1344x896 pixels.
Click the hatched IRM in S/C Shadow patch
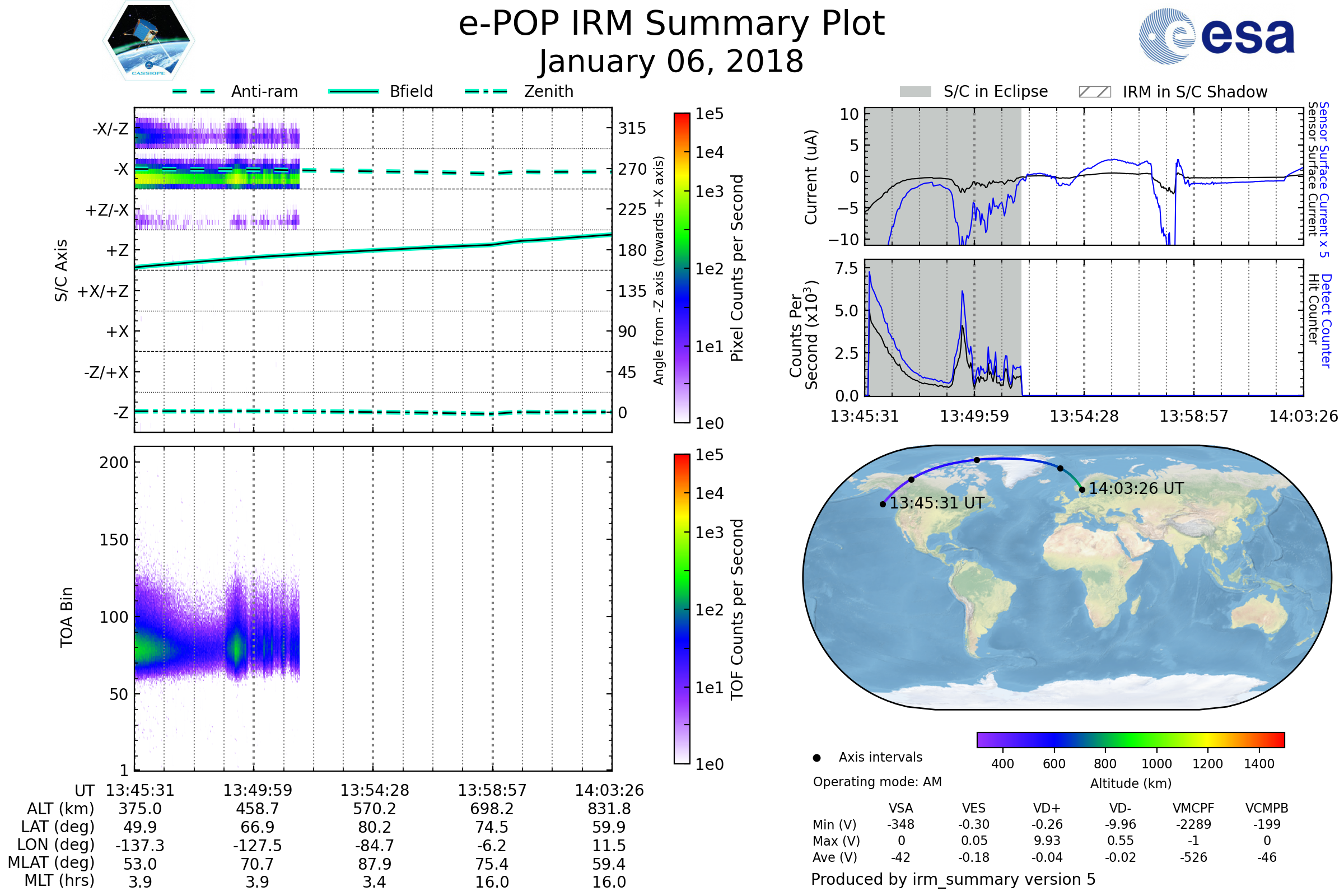click(x=1094, y=92)
